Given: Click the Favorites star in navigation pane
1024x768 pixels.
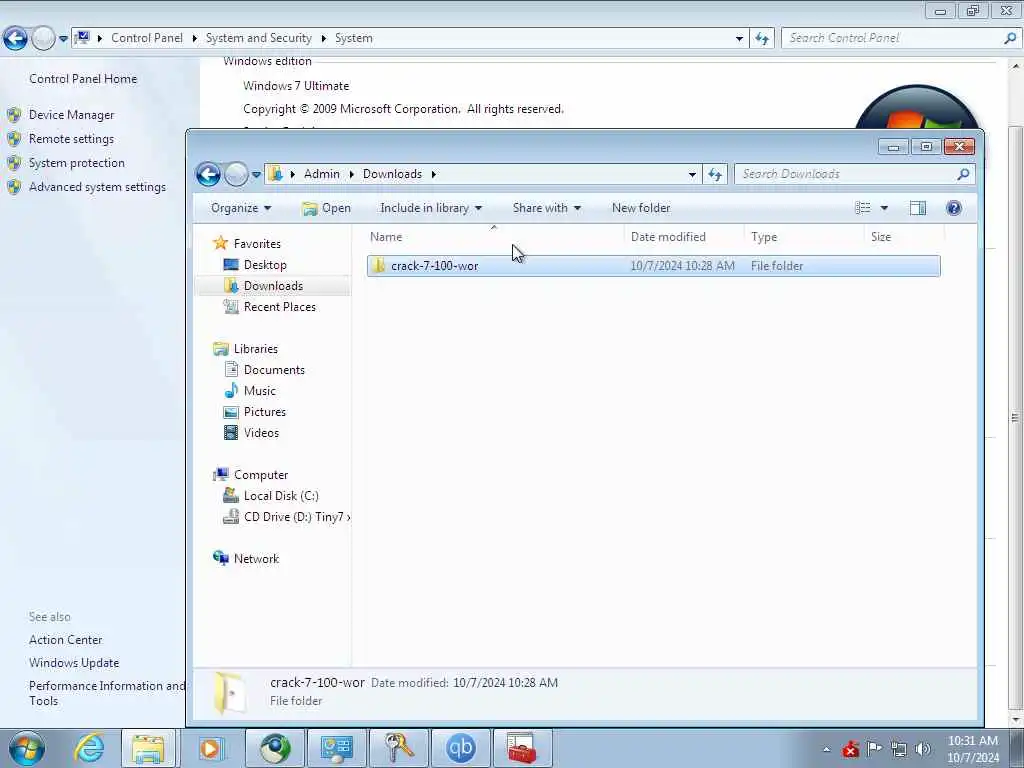Looking at the screenshot, I should (221, 244).
